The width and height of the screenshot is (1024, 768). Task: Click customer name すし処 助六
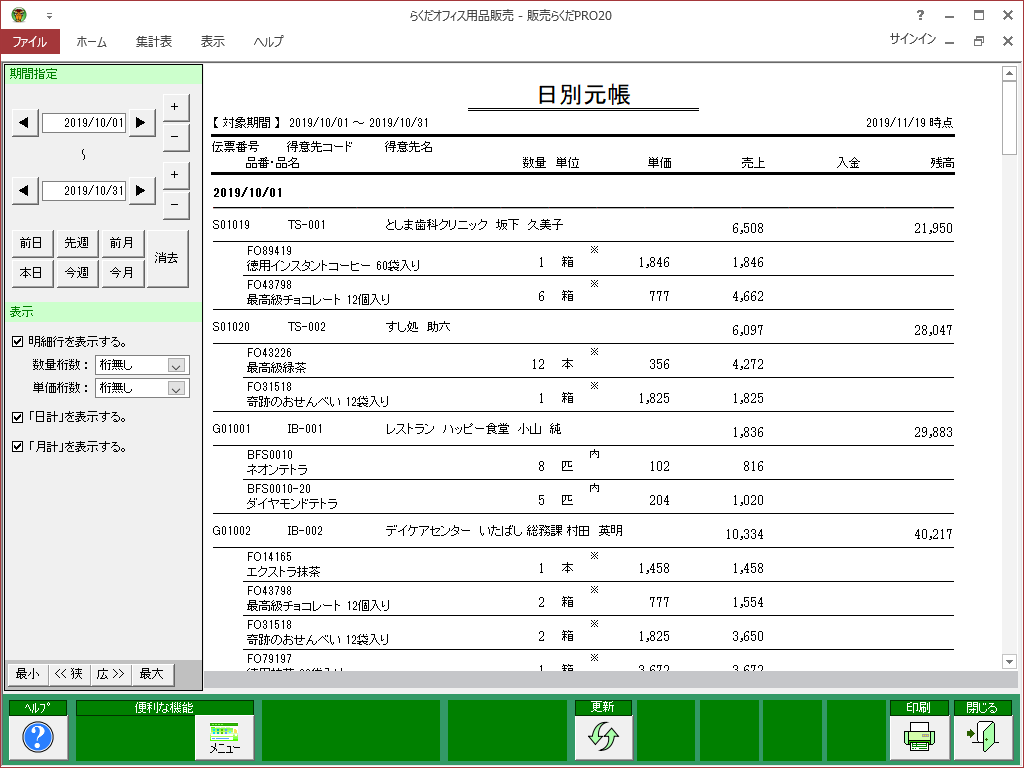tap(417, 327)
